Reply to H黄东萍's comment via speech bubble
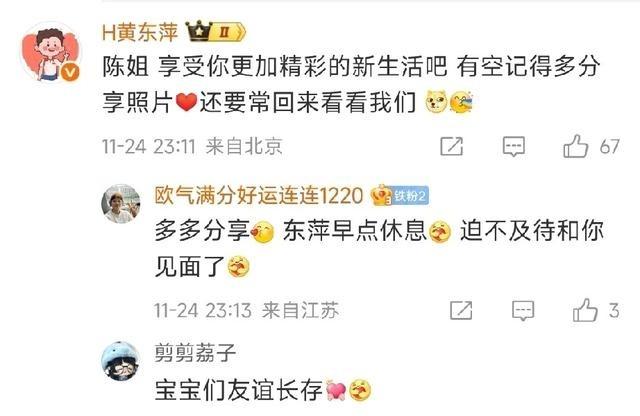Image resolution: width=640 pixels, height=416 pixels. tap(513, 147)
